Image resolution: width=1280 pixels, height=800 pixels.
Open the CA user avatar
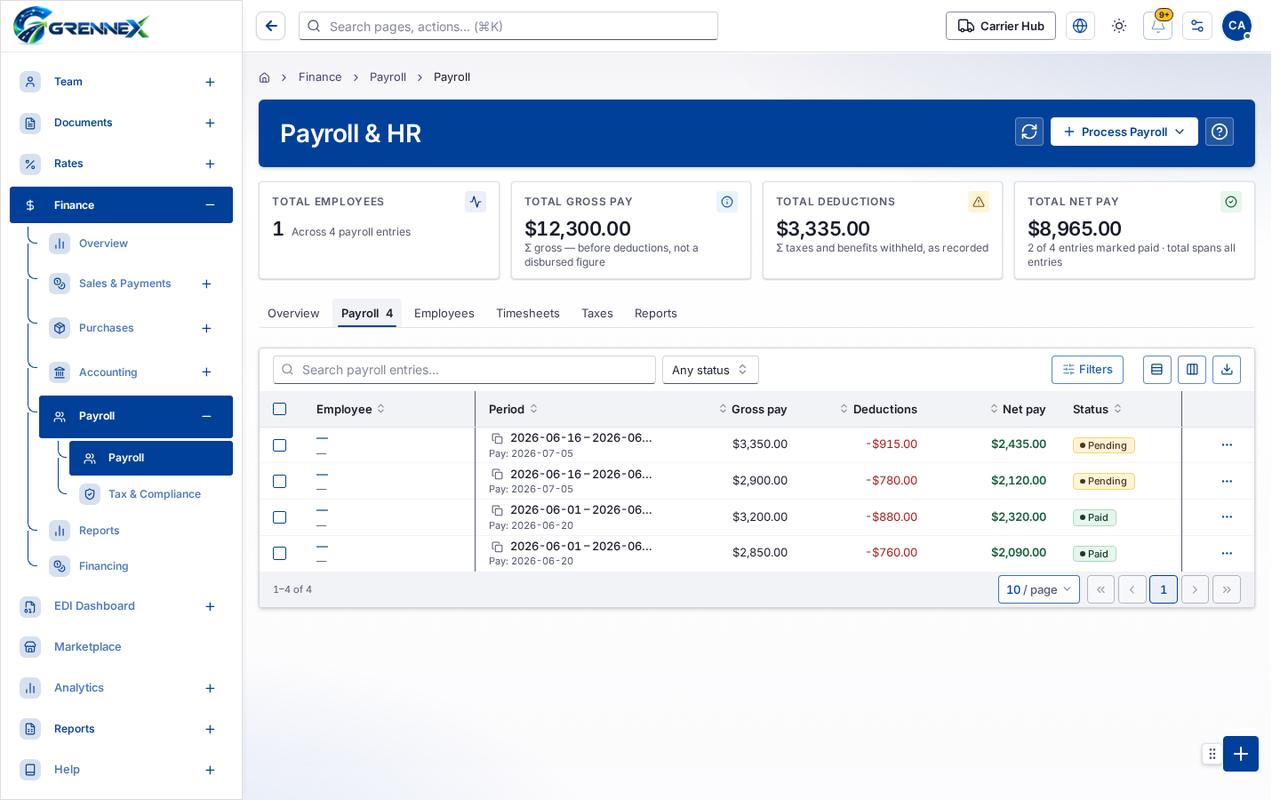(1236, 26)
